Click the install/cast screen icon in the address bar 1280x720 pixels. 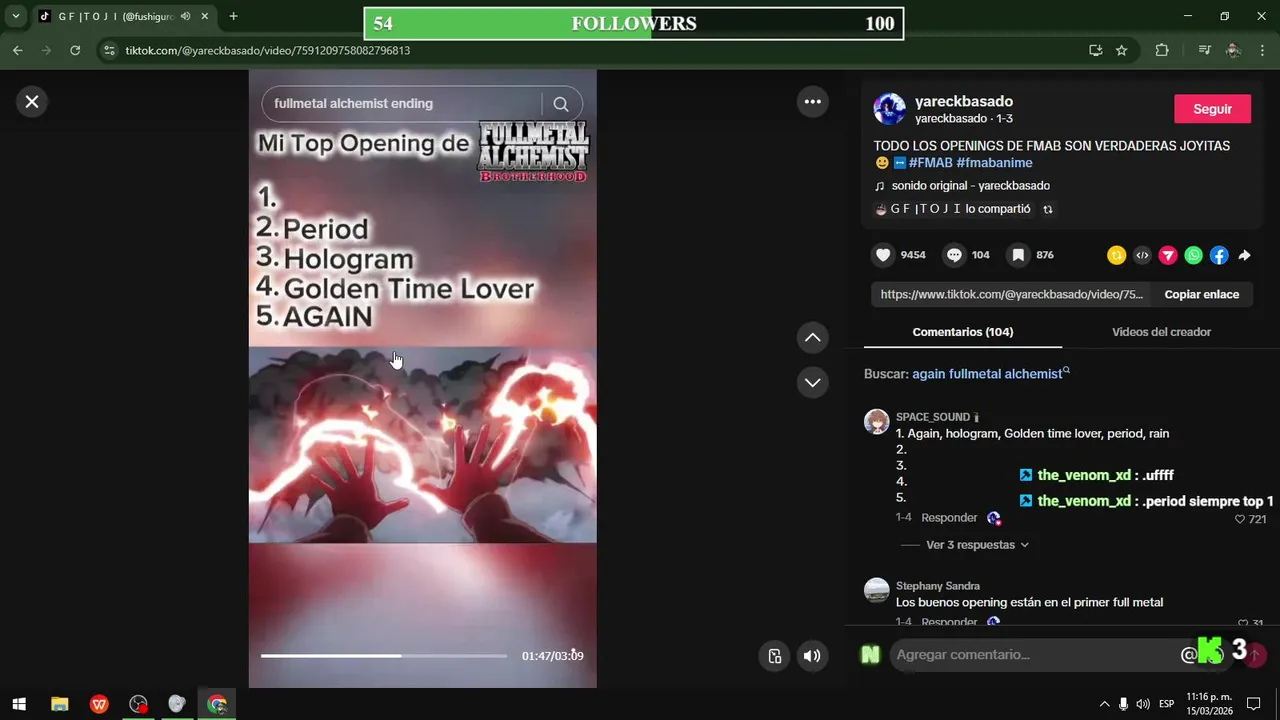1096,50
